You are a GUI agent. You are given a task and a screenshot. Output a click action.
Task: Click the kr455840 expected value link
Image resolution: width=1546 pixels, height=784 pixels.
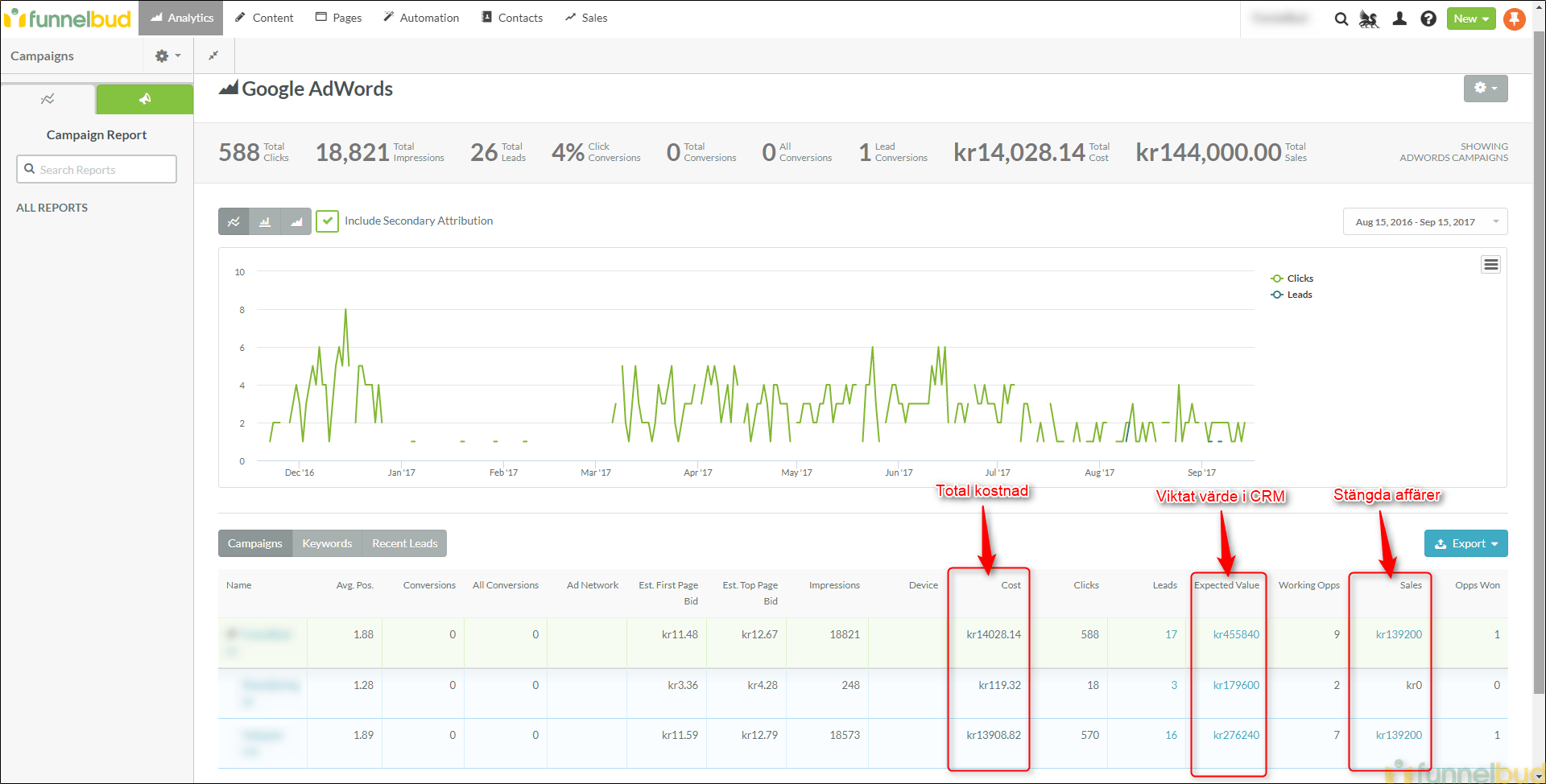[x=1236, y=634]
